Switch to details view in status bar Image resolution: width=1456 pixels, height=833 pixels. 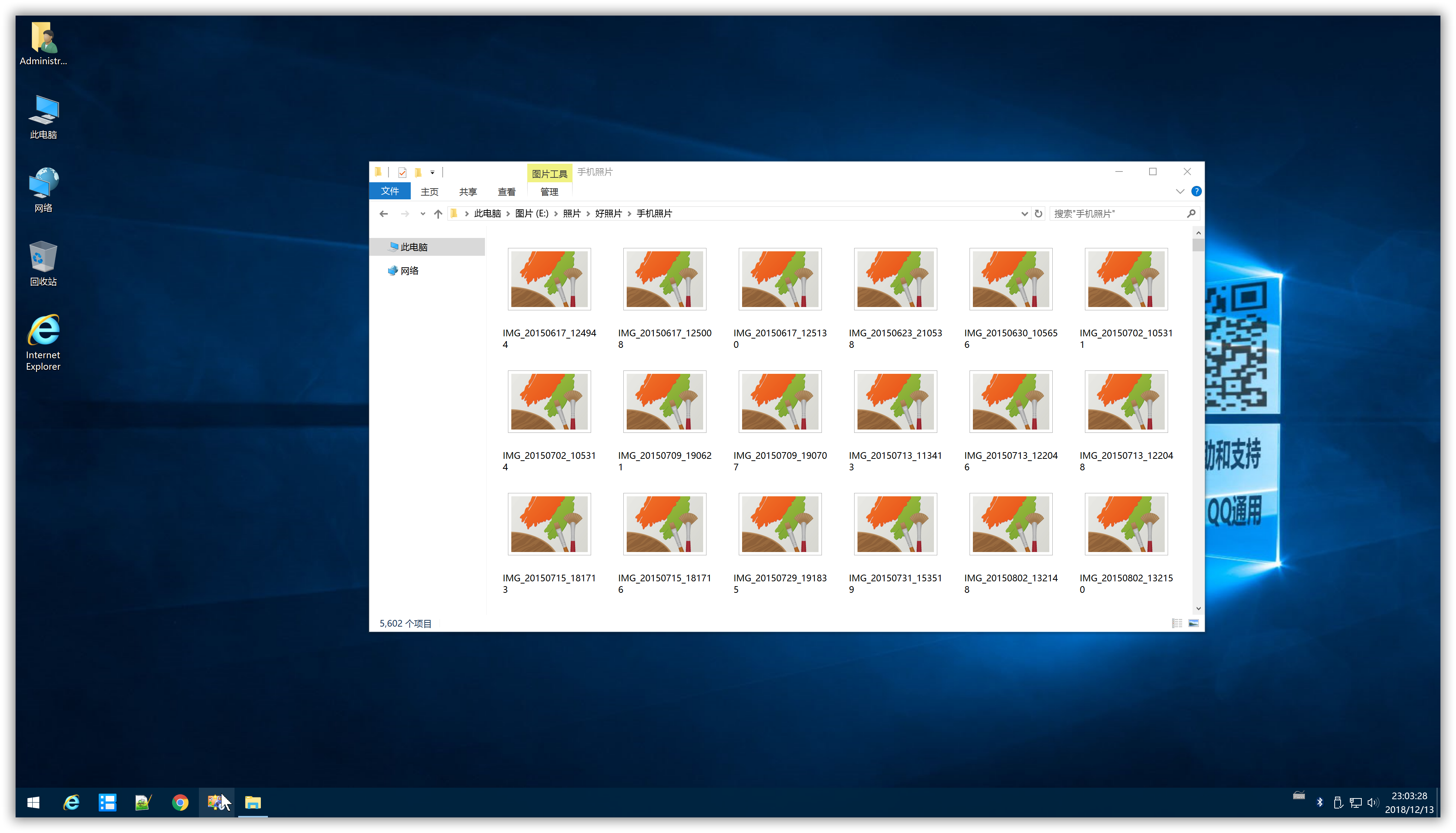1177,623
